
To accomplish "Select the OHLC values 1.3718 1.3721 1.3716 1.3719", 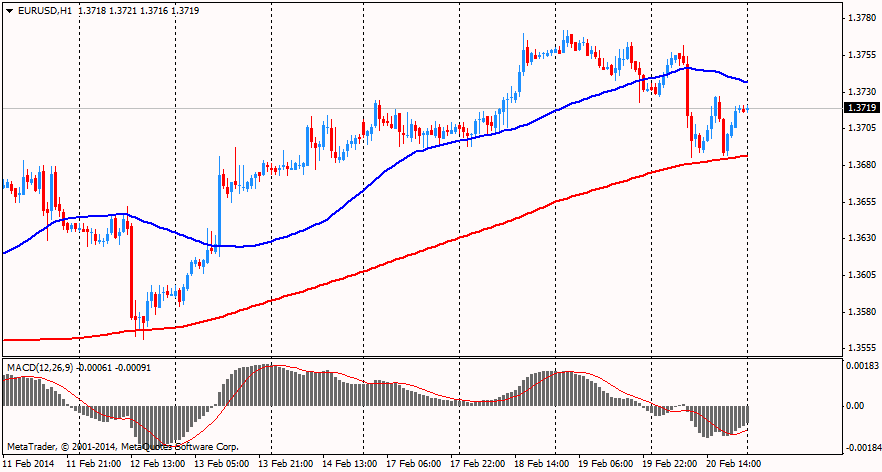I will click(138, 11).
